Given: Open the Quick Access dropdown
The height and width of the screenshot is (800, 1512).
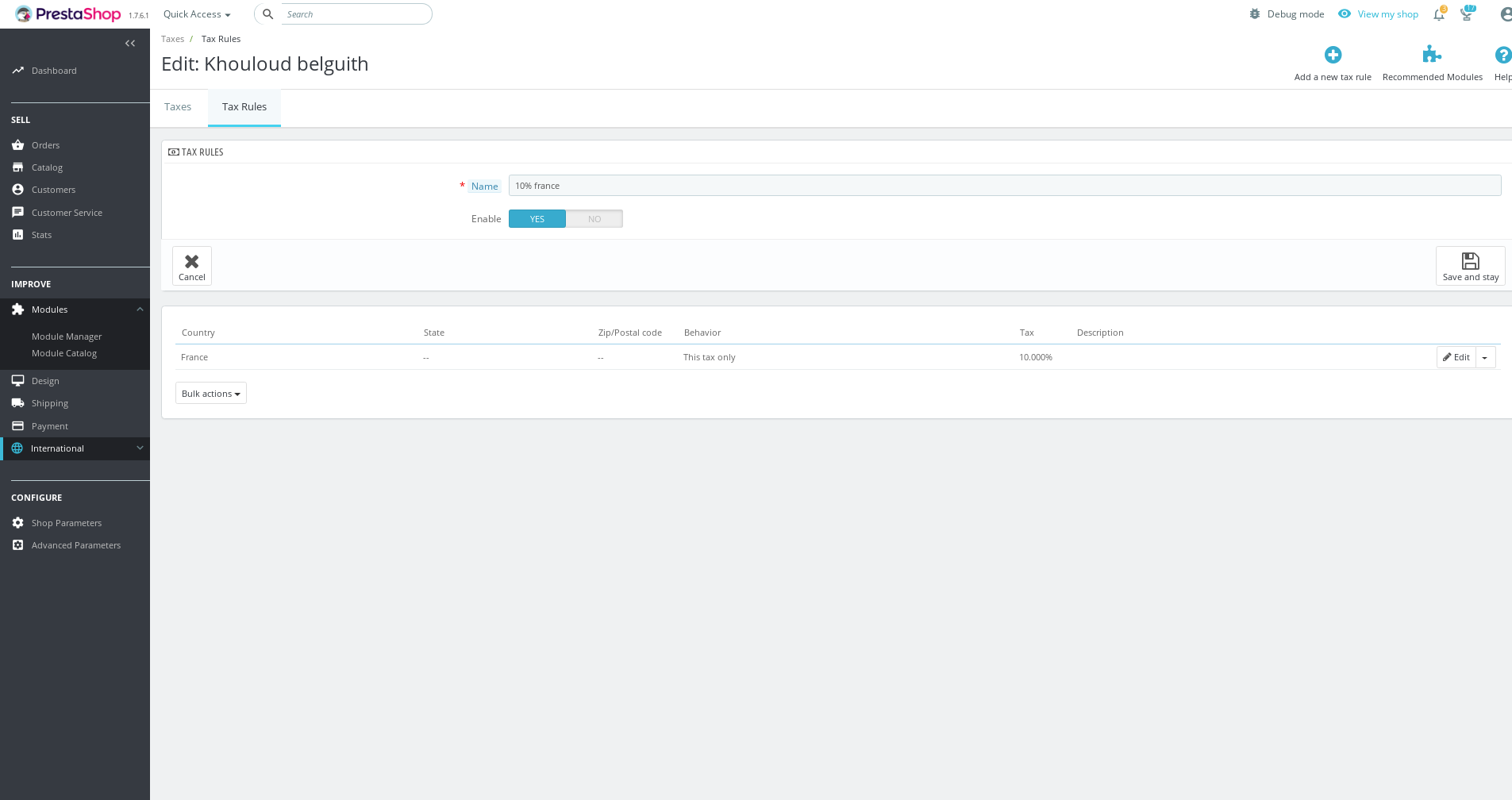Looking at the screenshot, I should (197, 14).
